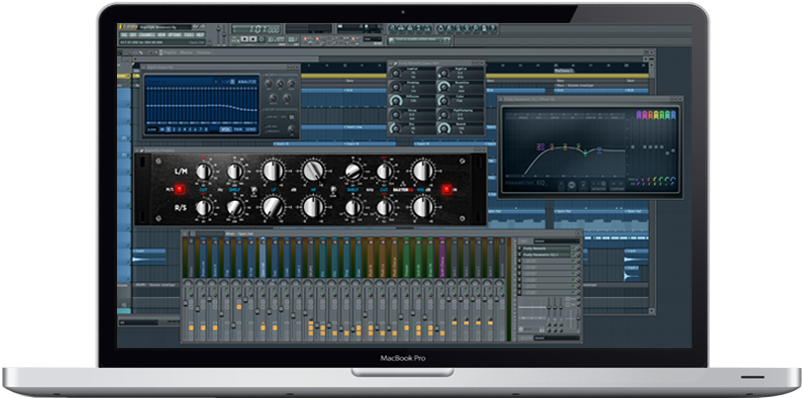
Task: Click the Color knob in Fruity Reeverb
Action: pos(444,101)
